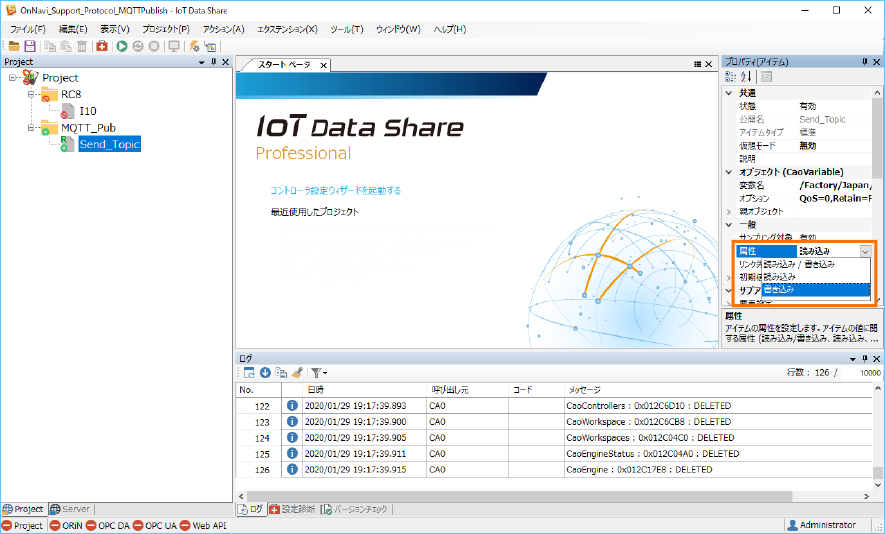This screenshot has height=534, width=885.
Task: Click the tab list icon beside start page
Action: [698, 64]
